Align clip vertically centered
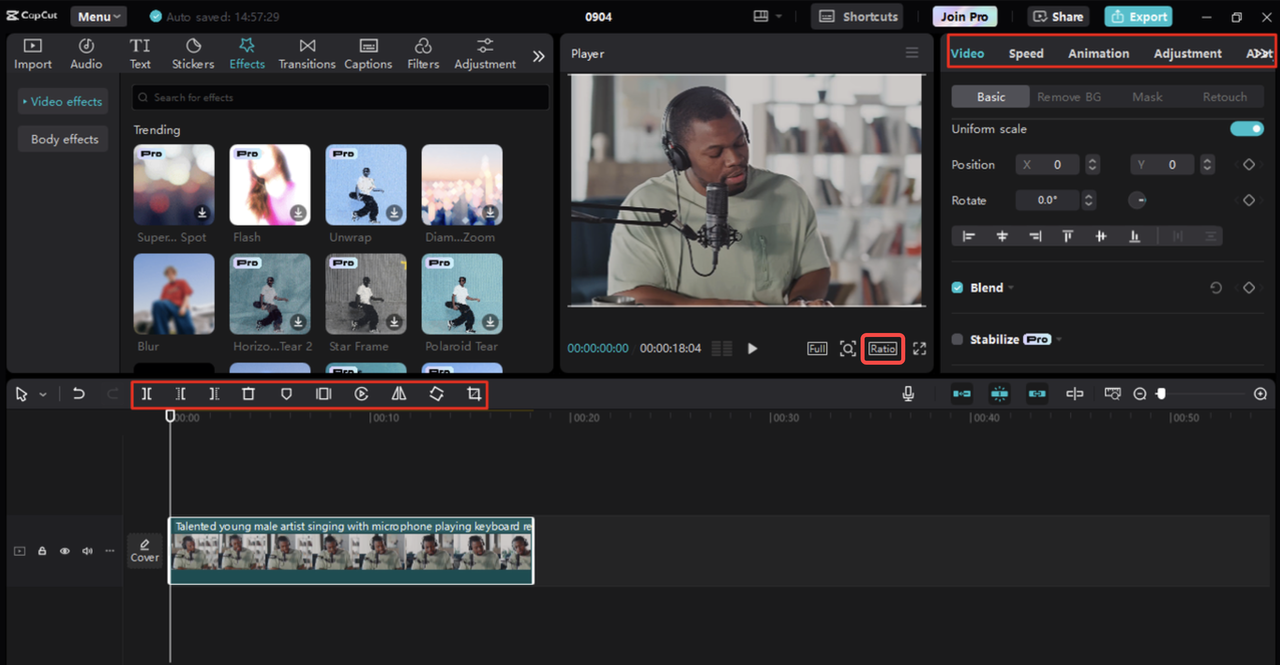The width and height of the screenshot is (1280, 665). (1101, 236)
